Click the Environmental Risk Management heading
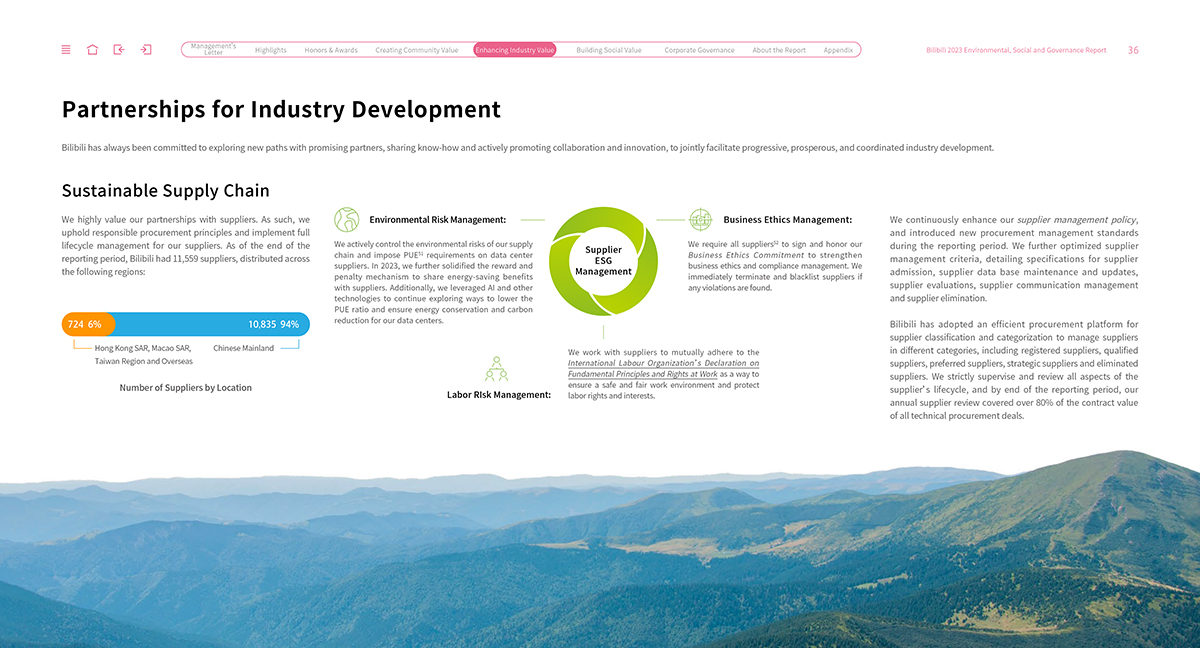Viewport: 1200px width, 648px height. 437,220
